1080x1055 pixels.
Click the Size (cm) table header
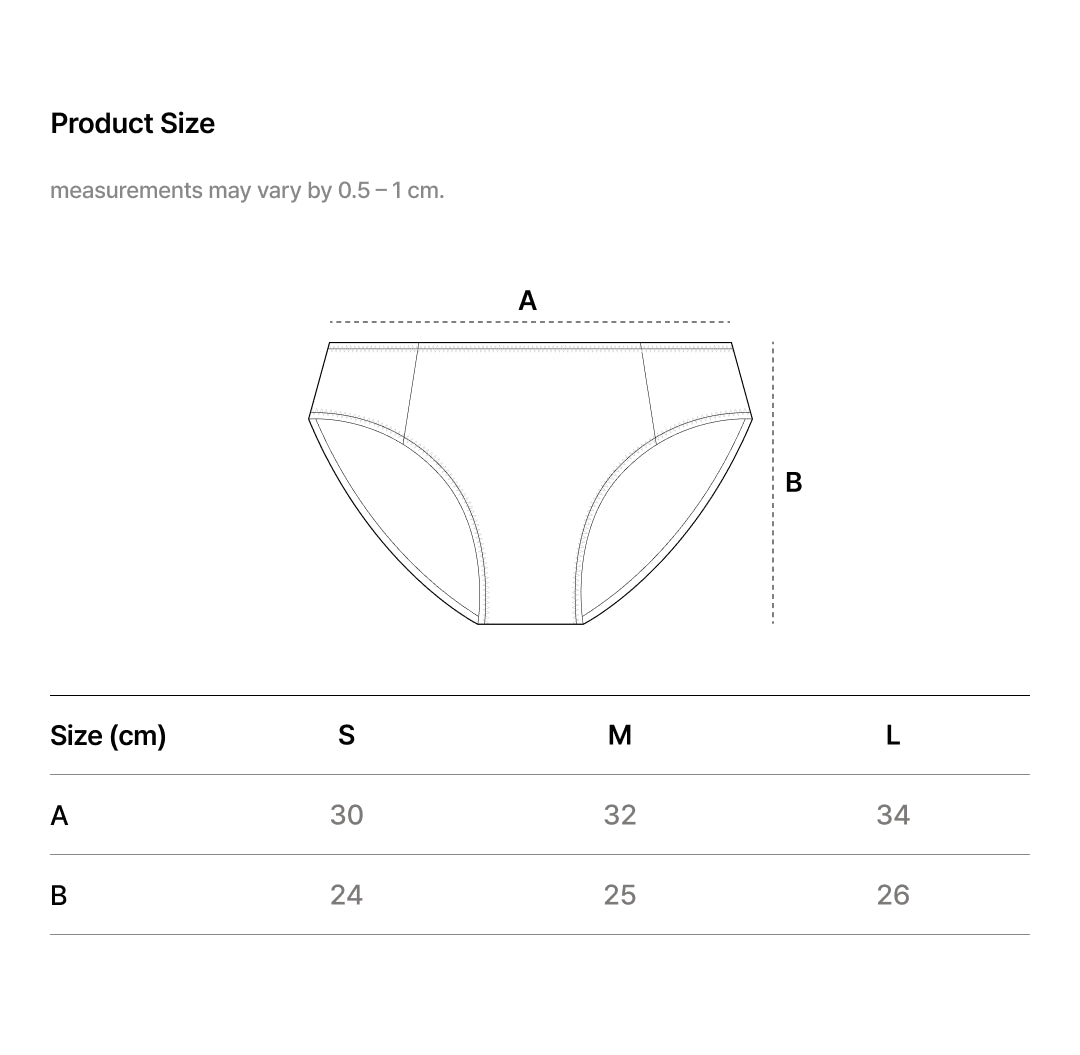[x=108, y=735]
